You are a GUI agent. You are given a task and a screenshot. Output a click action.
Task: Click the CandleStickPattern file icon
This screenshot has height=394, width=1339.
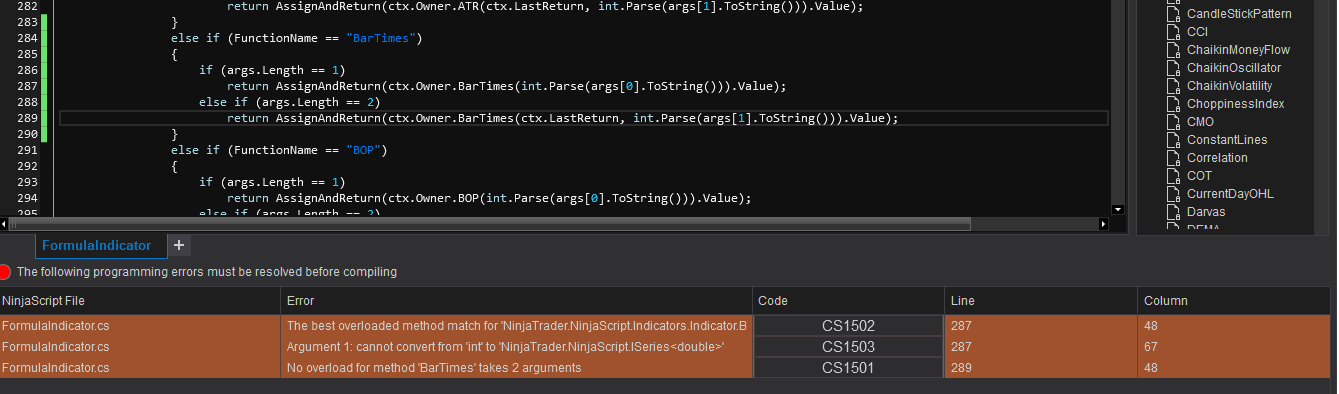[1174, 14]
